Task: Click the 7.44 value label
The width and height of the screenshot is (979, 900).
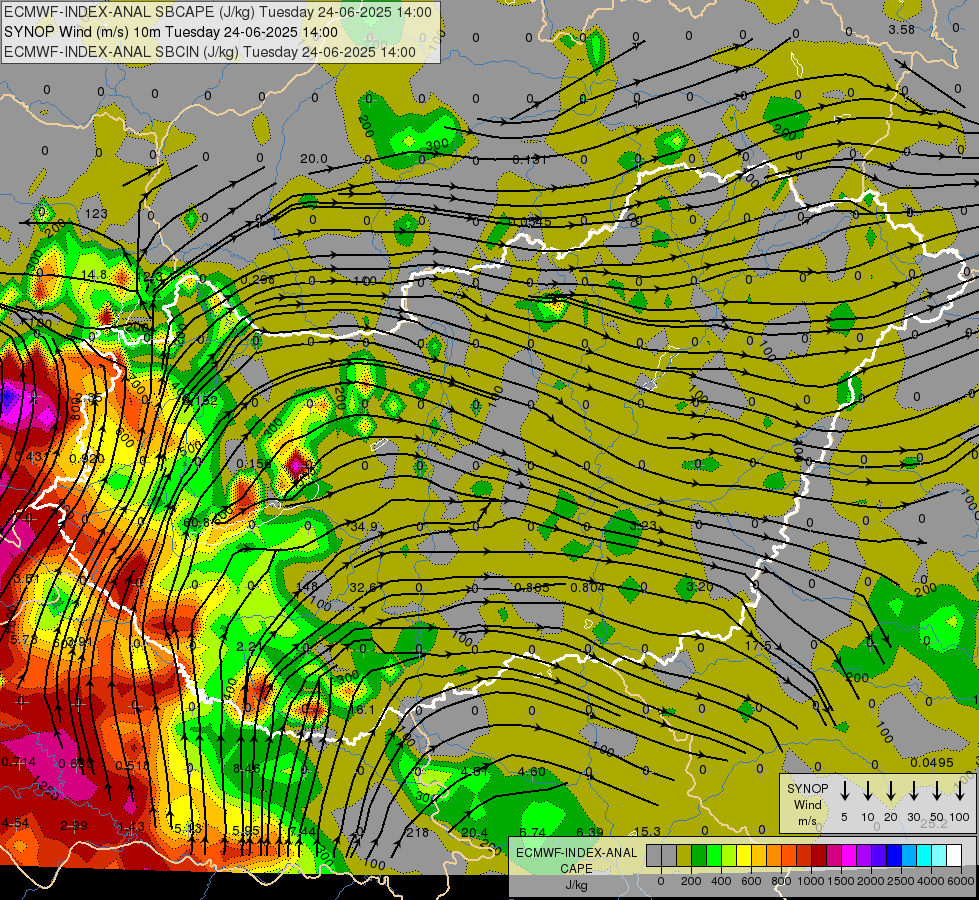Action: [303, 831]
